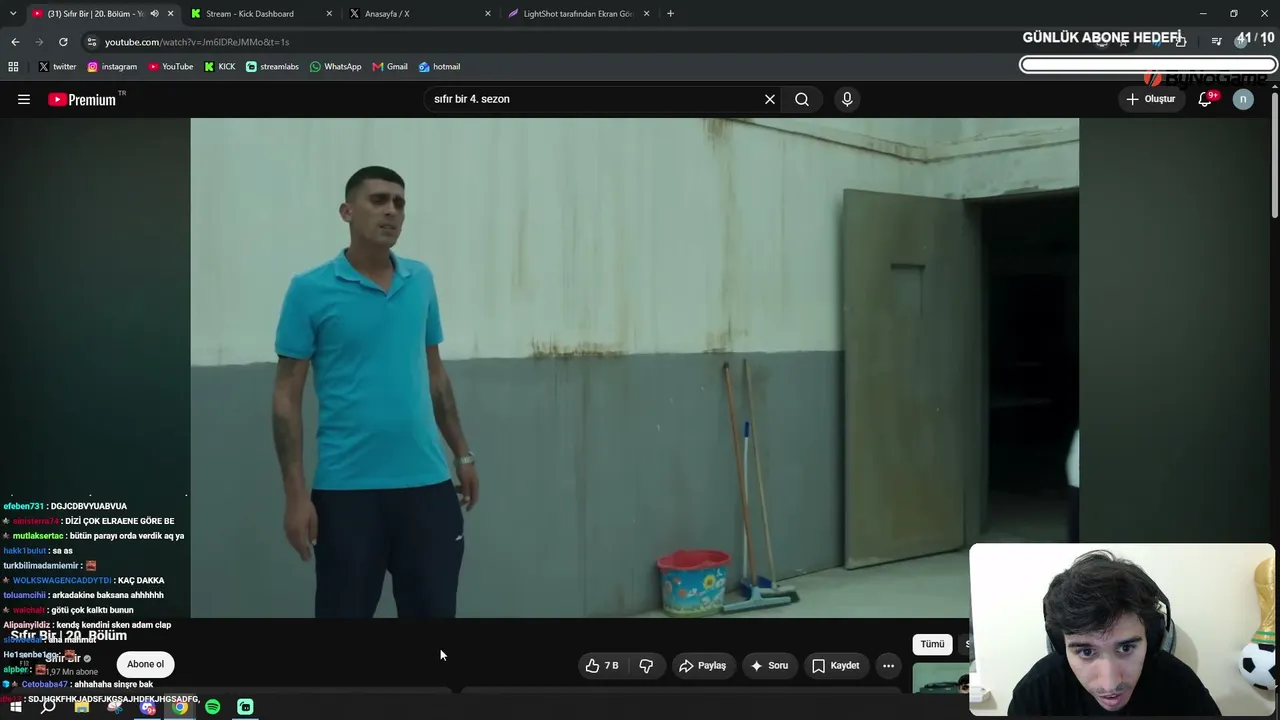This screenshot has height=720, width=1280.
Task: Clear the search query with the X
Action: coord(770,99)
